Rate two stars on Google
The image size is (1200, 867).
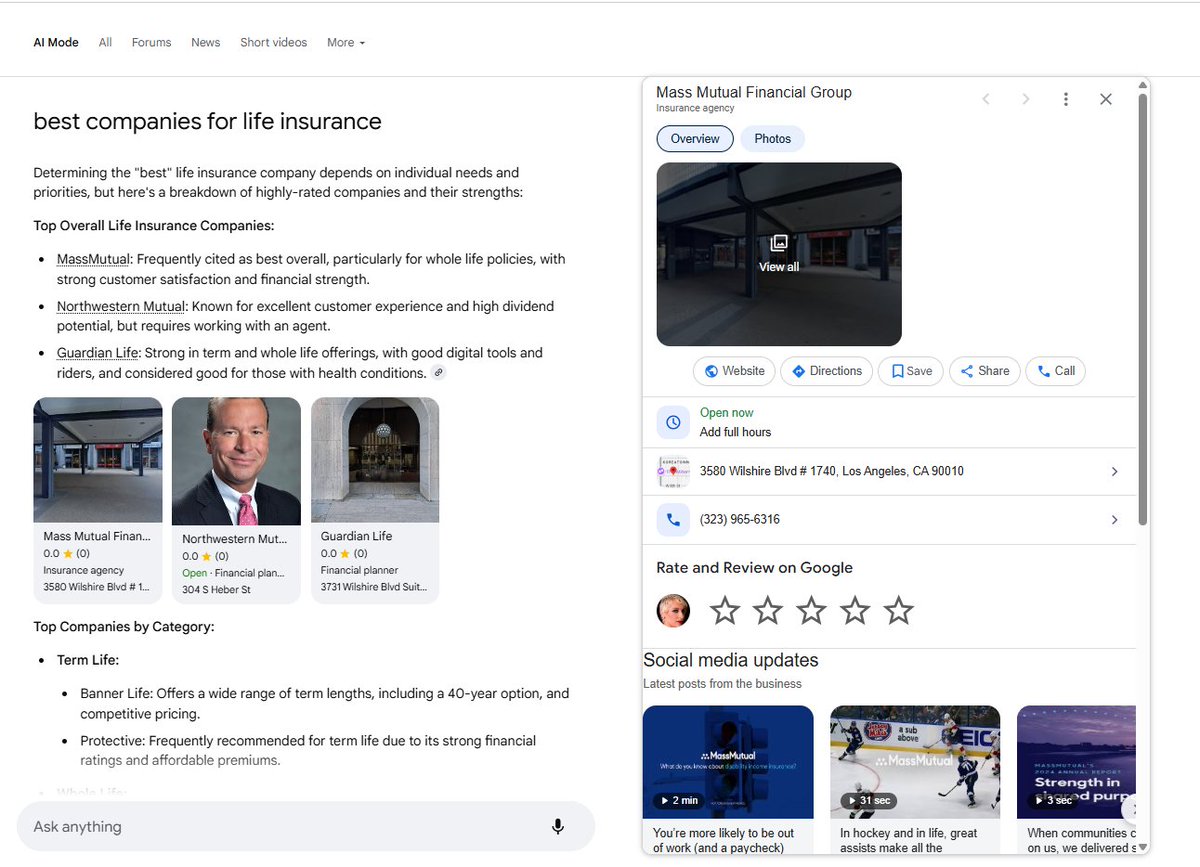[x=768, y=610]
